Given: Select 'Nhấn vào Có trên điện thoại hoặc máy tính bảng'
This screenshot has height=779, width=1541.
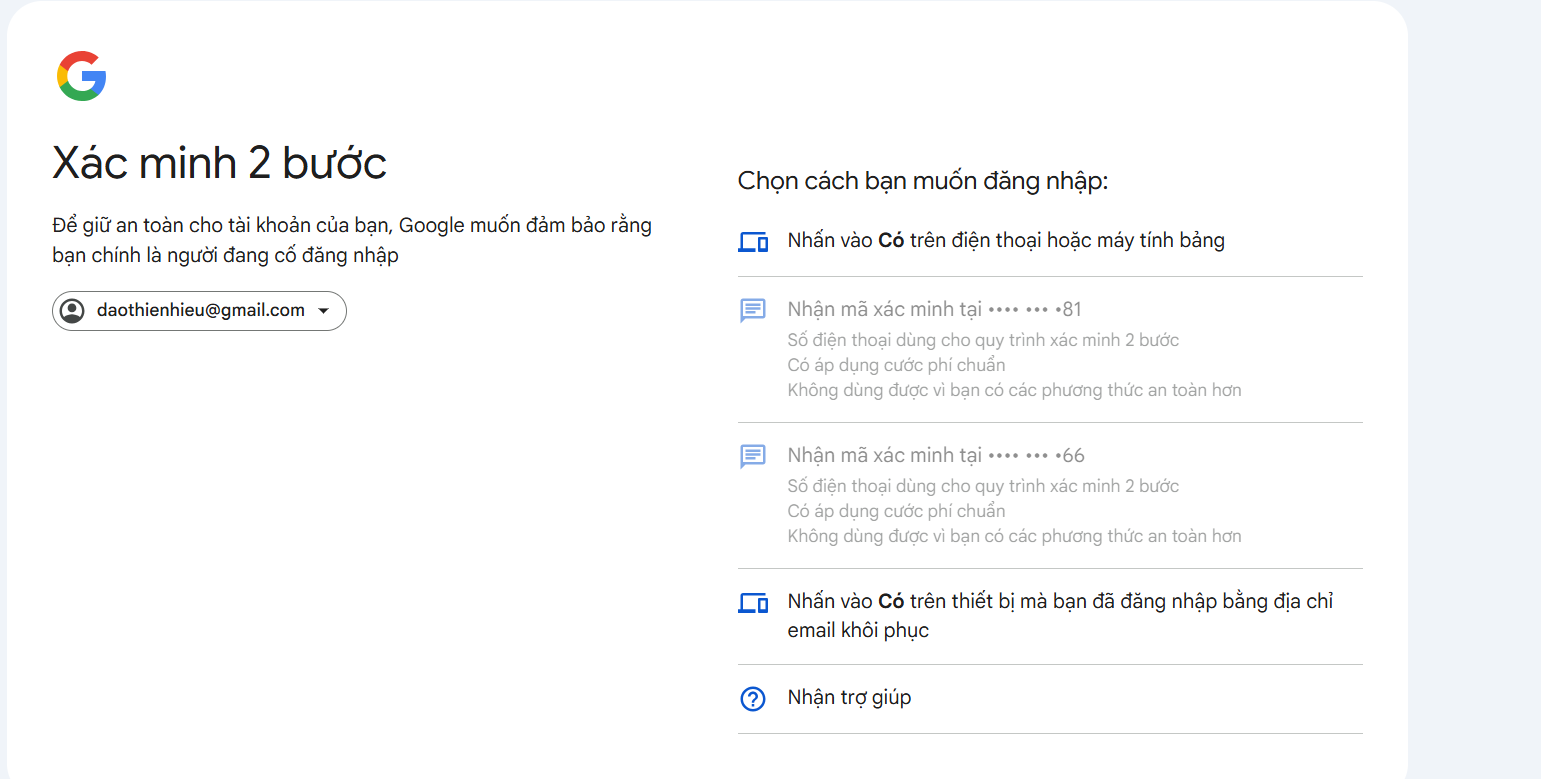Looking at the screenshot, I should tap(1005, 241).
